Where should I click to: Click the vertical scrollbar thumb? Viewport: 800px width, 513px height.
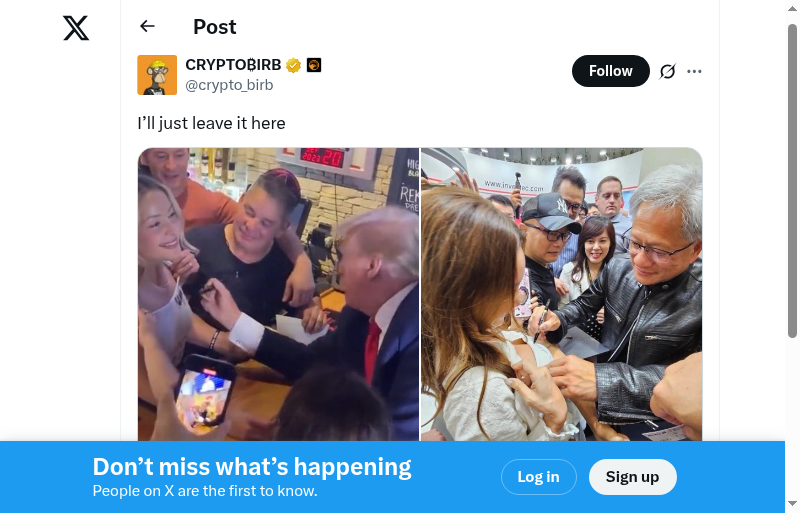[792, 181]
